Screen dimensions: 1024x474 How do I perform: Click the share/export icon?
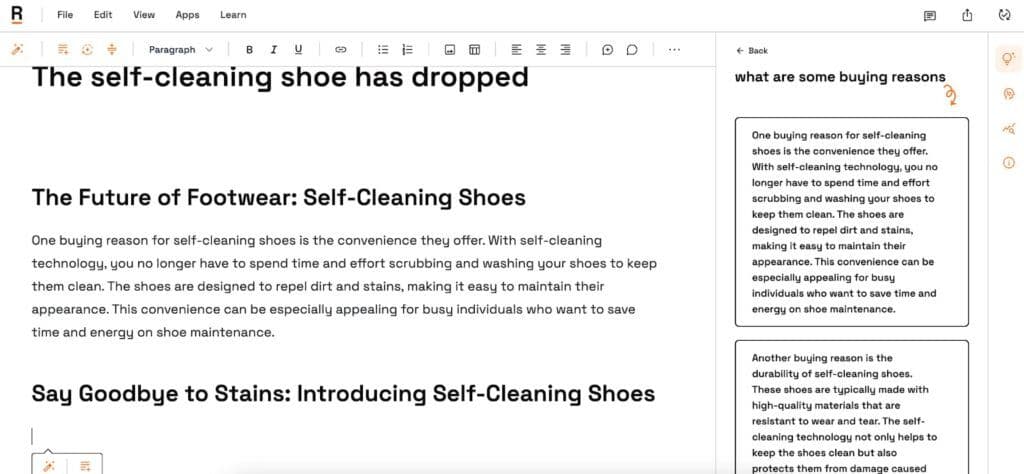point(967,15)
